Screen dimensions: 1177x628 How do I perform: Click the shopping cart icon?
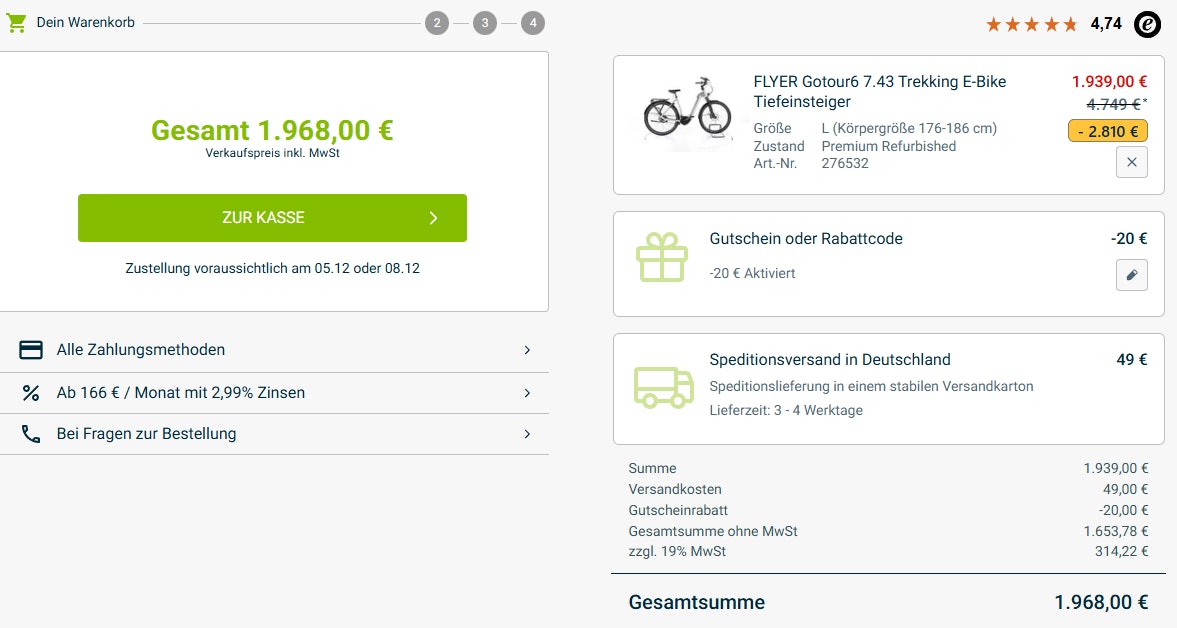(x=16, y=22)
